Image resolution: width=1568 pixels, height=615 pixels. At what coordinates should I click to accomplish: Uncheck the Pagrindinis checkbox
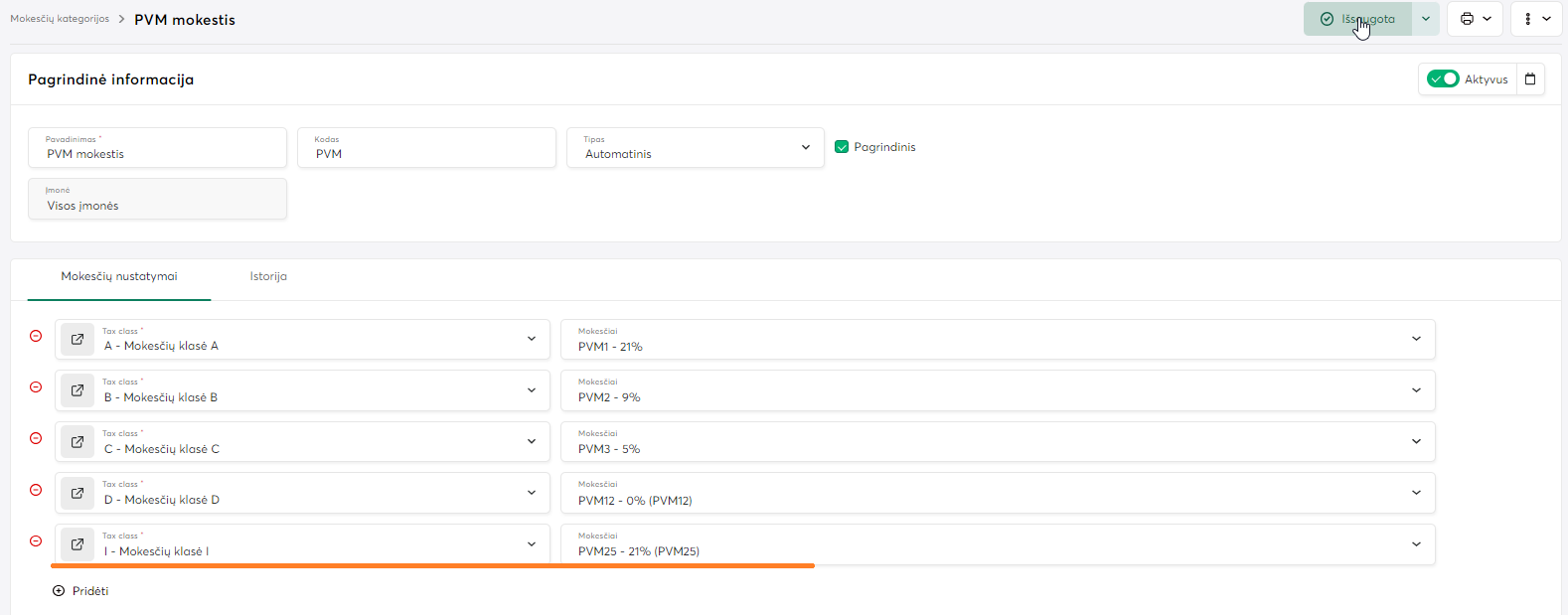click(x=842, y=147)
